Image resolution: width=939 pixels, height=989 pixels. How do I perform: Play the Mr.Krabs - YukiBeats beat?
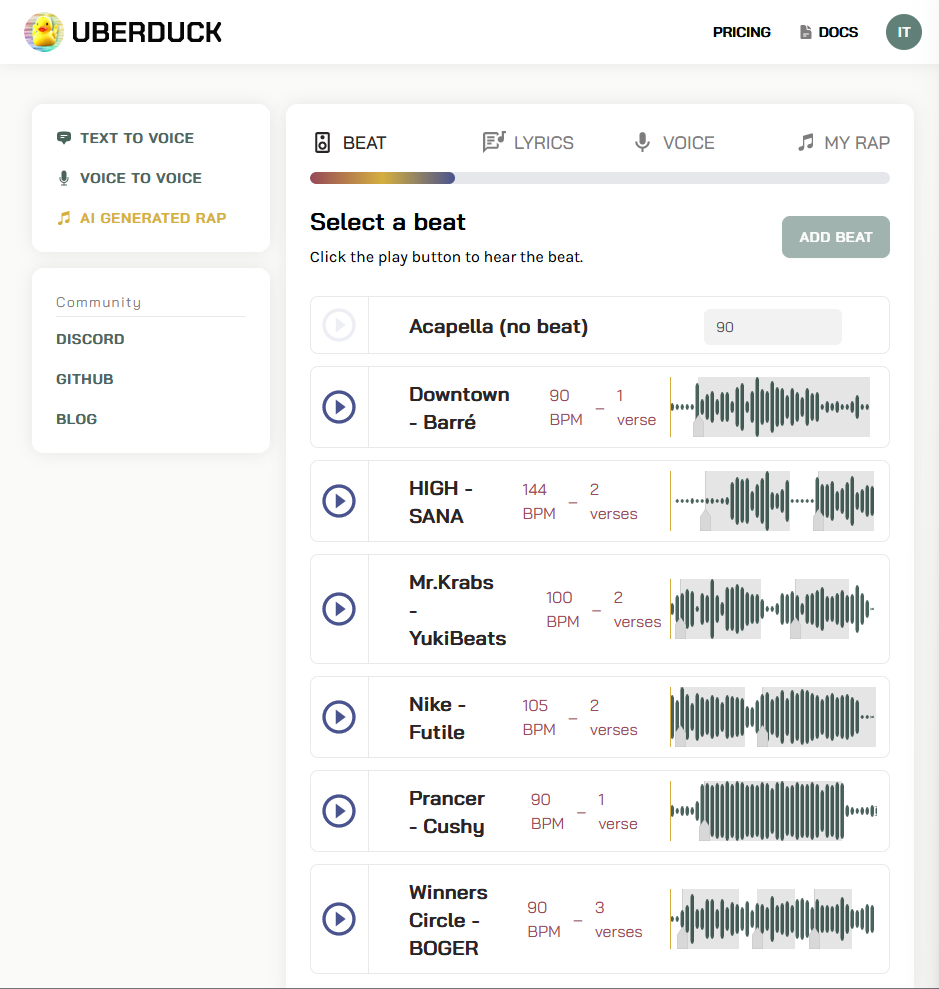click(339, 609)
